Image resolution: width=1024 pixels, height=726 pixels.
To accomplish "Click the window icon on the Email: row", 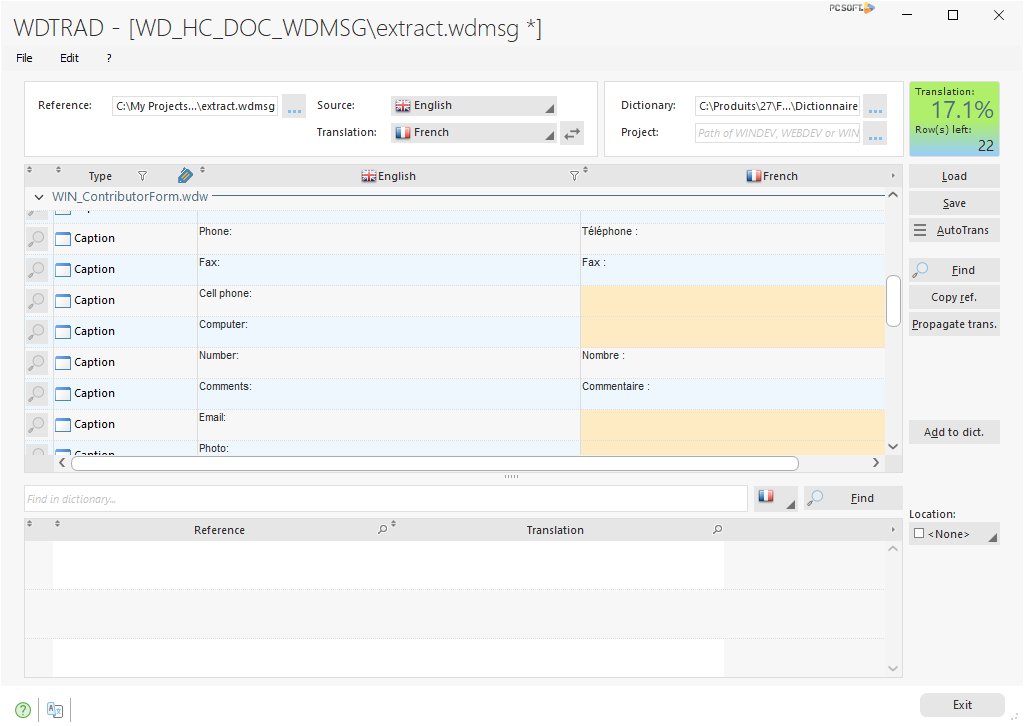I will (63, 425).
